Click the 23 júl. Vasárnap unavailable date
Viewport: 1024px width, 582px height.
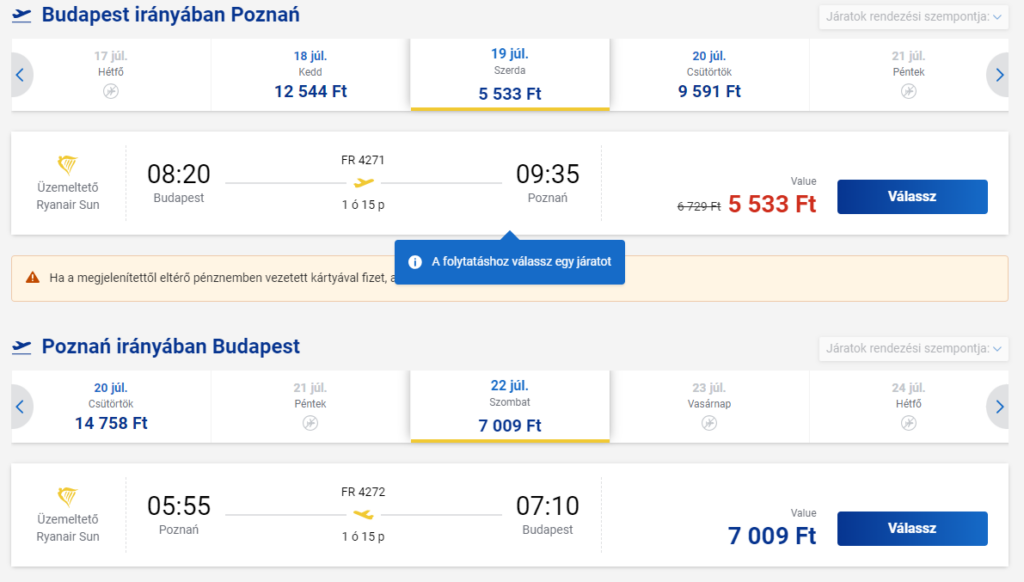pos(709,407)
